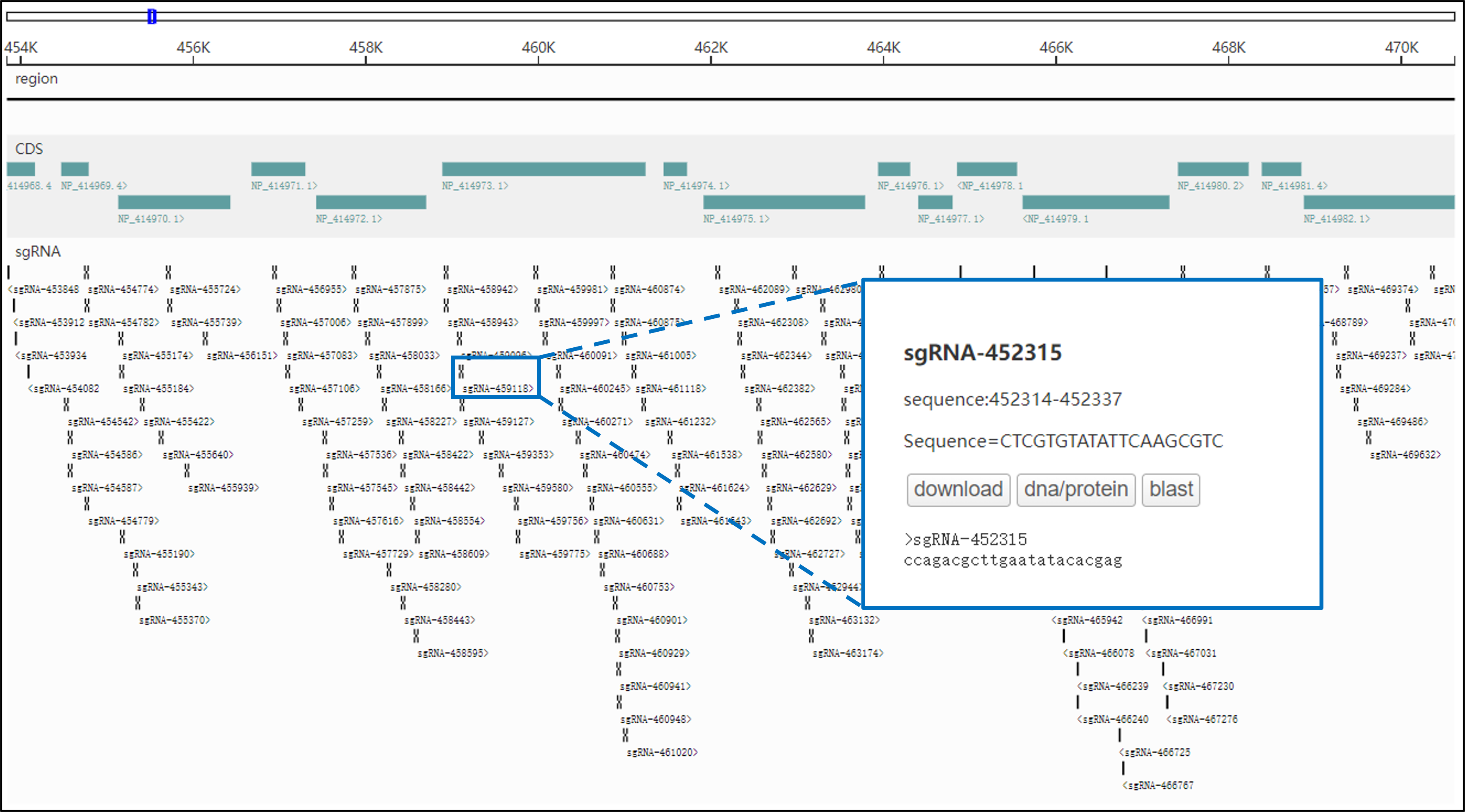The width and height of the screenshot is (1465, 812).
Task: Click the sgRNA-459775 label
Action: pyautogui.click(x=555, y=554)
